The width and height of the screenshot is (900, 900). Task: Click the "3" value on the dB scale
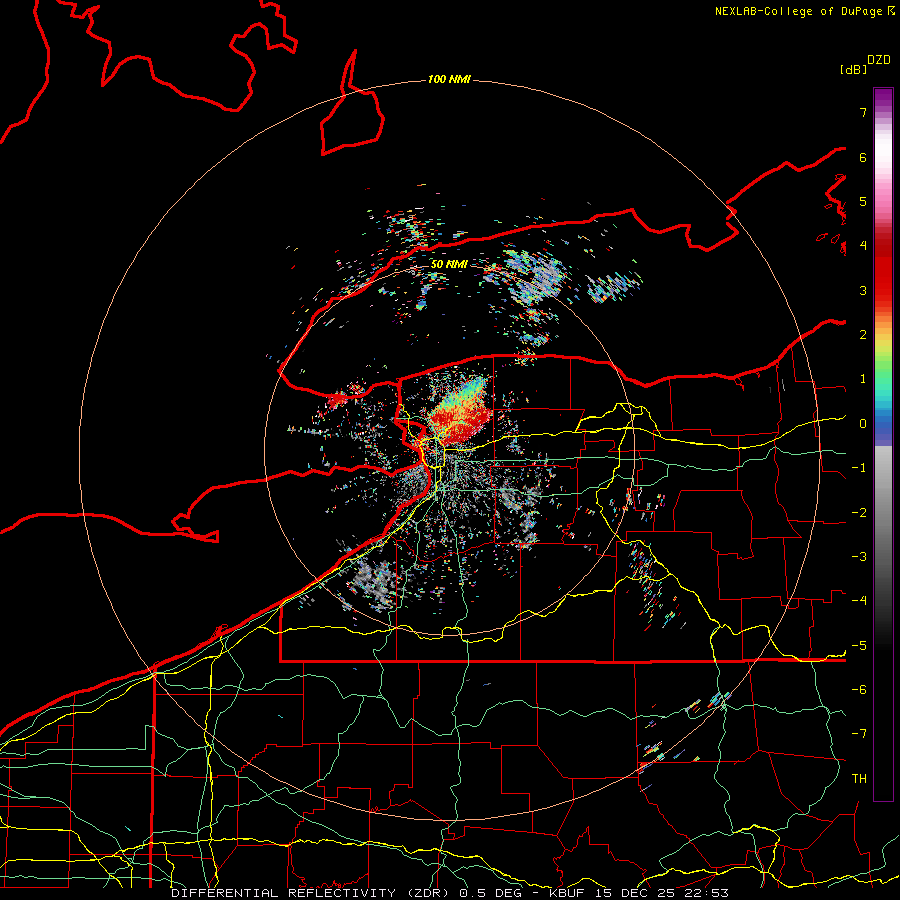(x=863, y=290)
